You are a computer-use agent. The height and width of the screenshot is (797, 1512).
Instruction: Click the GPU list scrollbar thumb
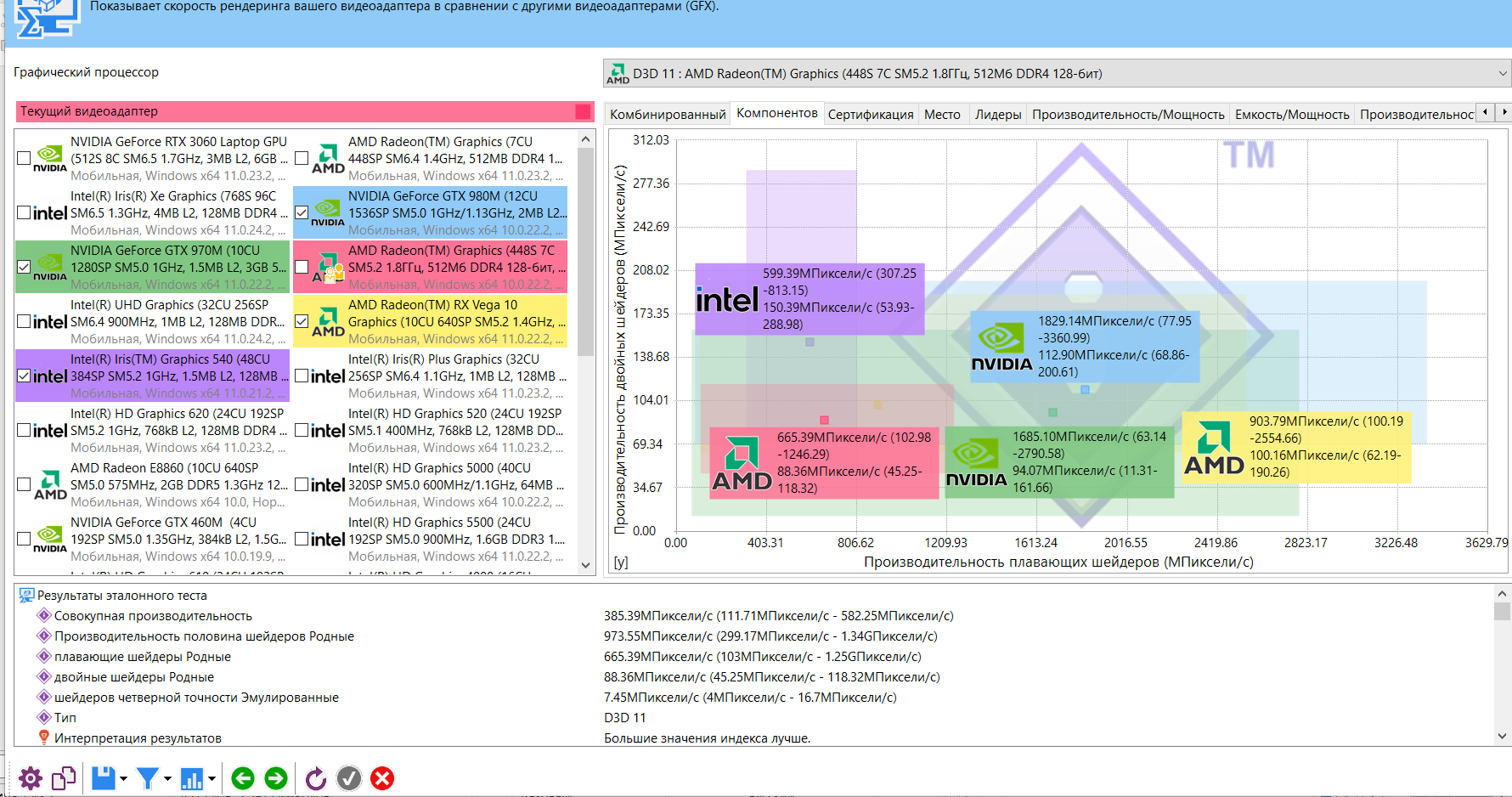tap(585, 252)
